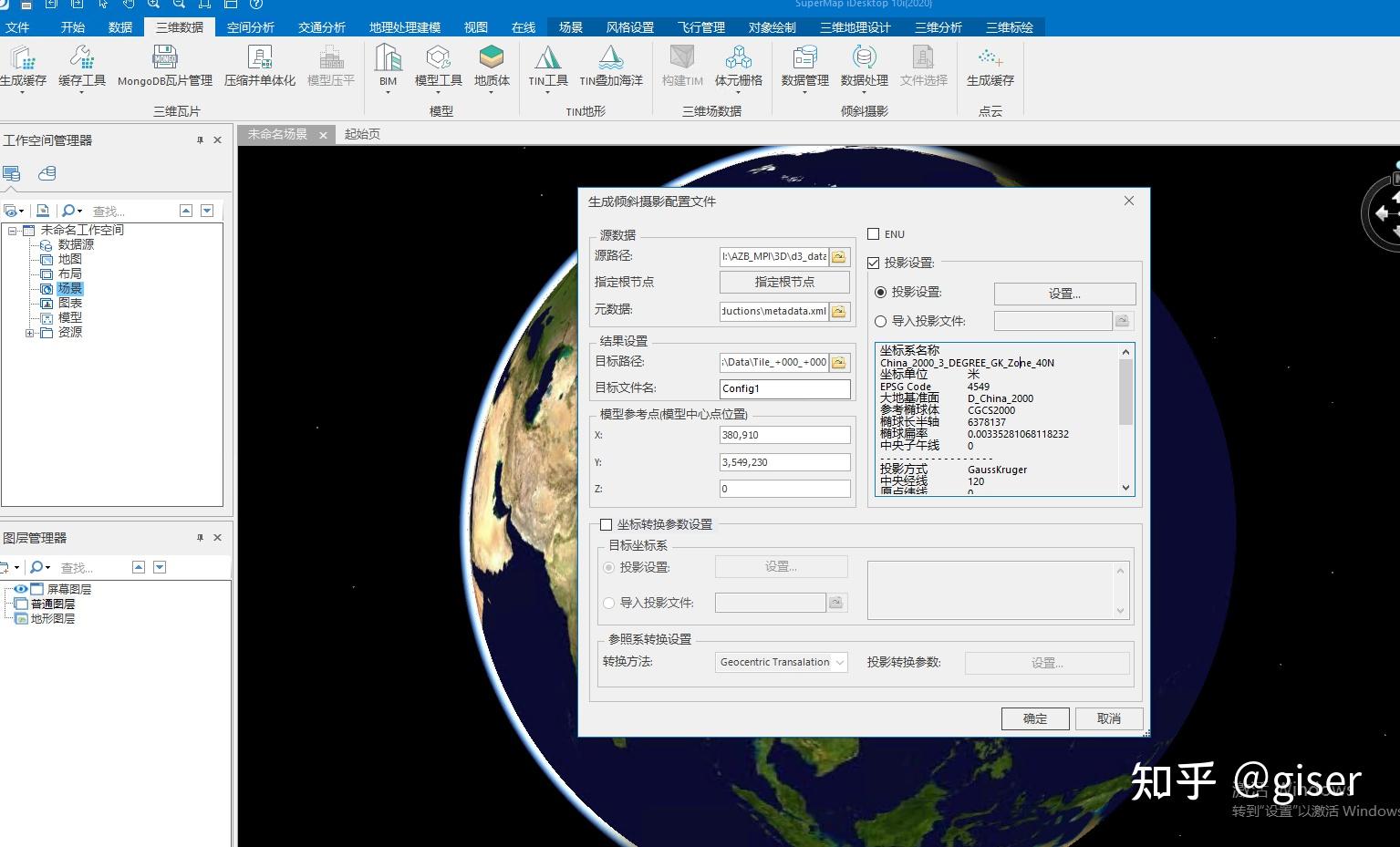Switch to the 起始页 tab
1400x847 pixels.
362,134
